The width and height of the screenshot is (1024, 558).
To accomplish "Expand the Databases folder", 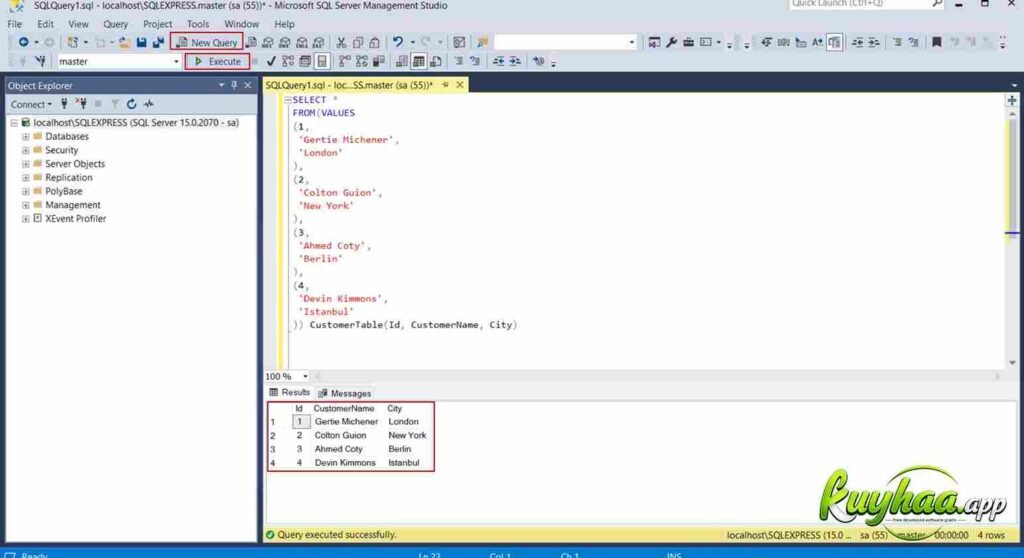I will click(25, 137).
